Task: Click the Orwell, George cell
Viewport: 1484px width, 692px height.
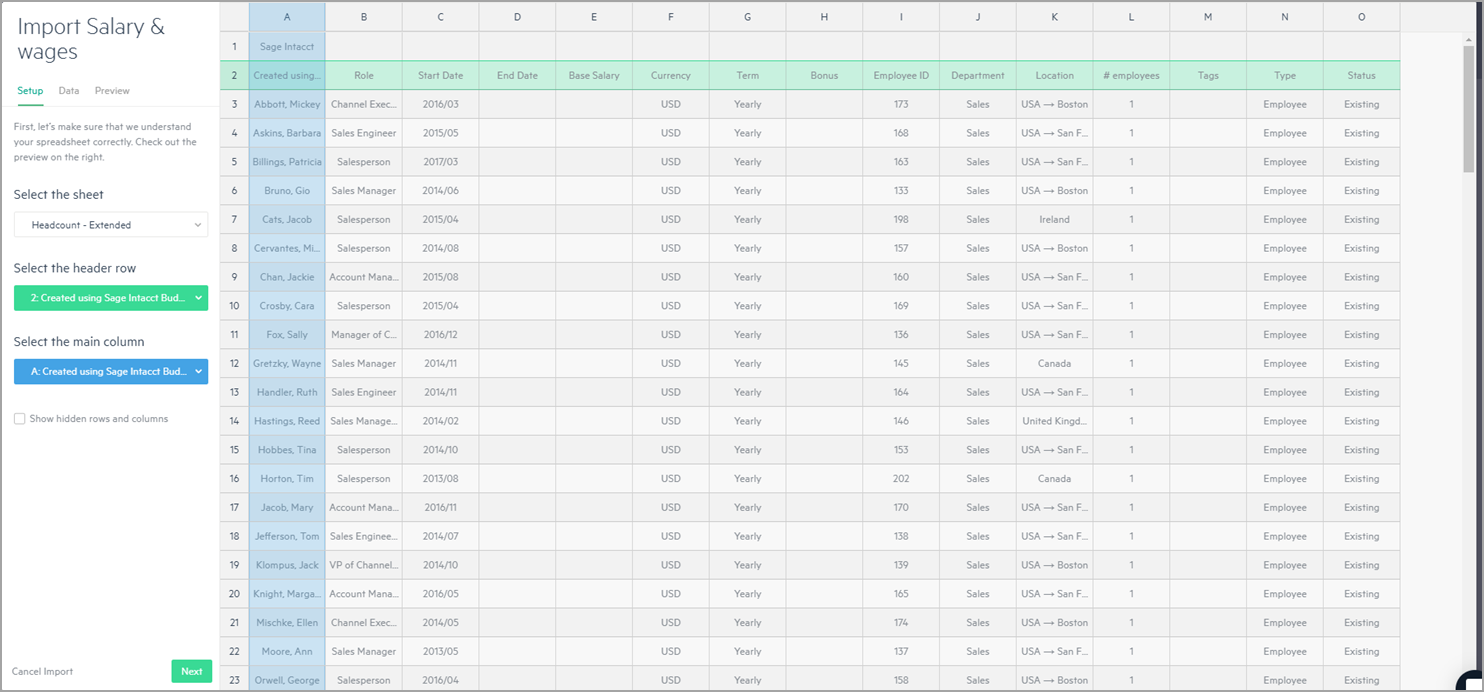Action: coord(287,681)
